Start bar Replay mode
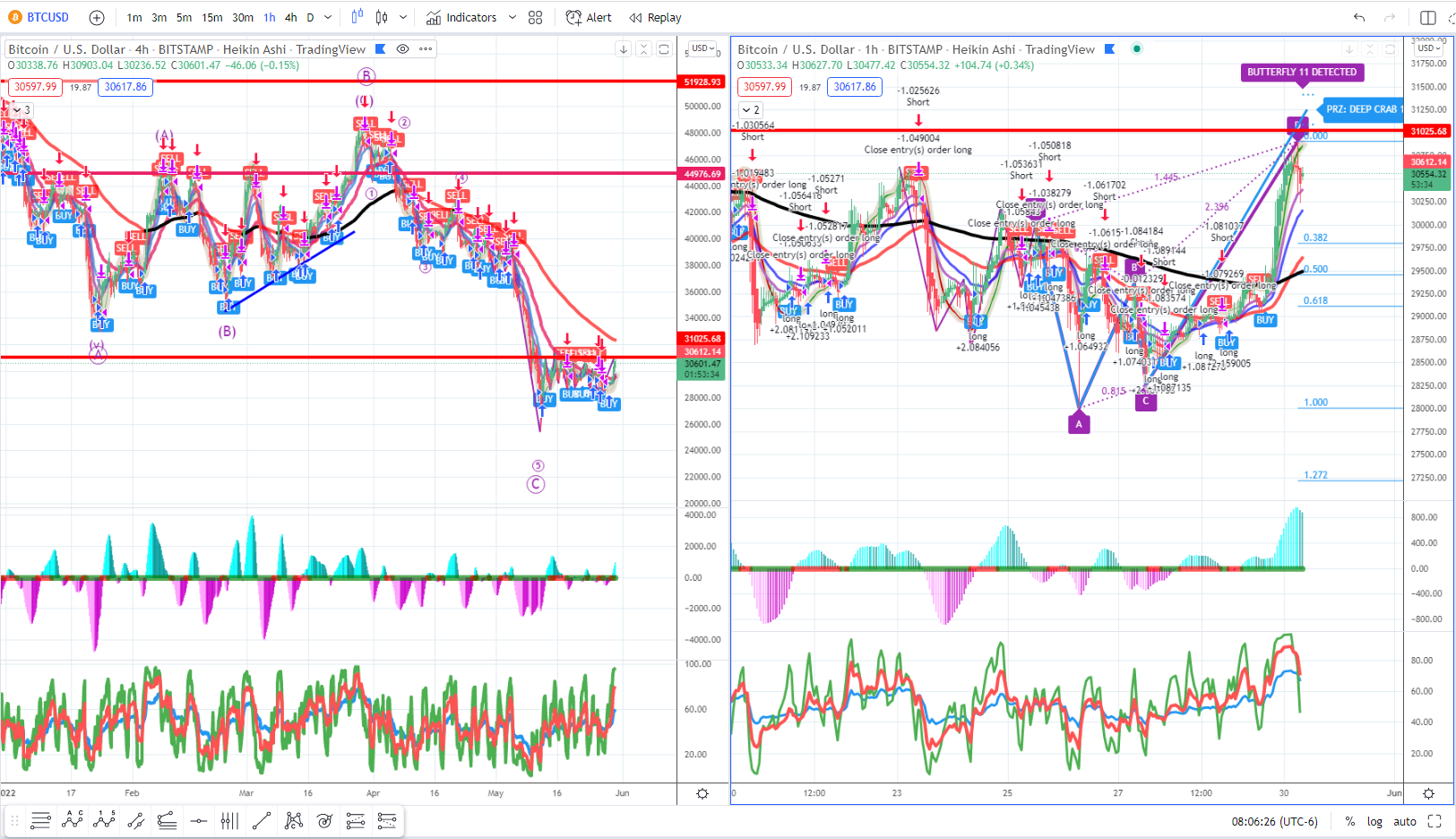1456x839 pixels. [656, 17]
